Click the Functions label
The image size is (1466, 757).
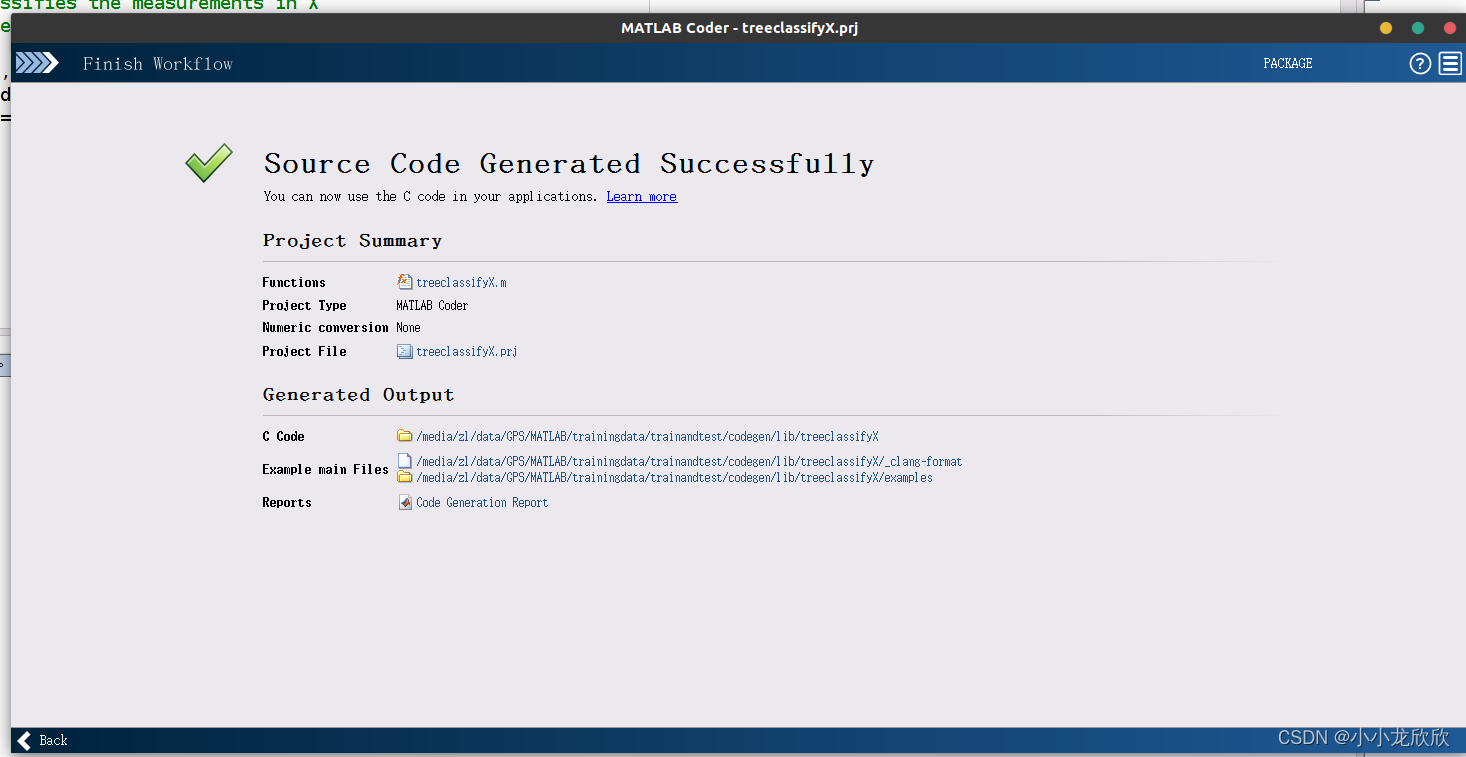(294, 283)
